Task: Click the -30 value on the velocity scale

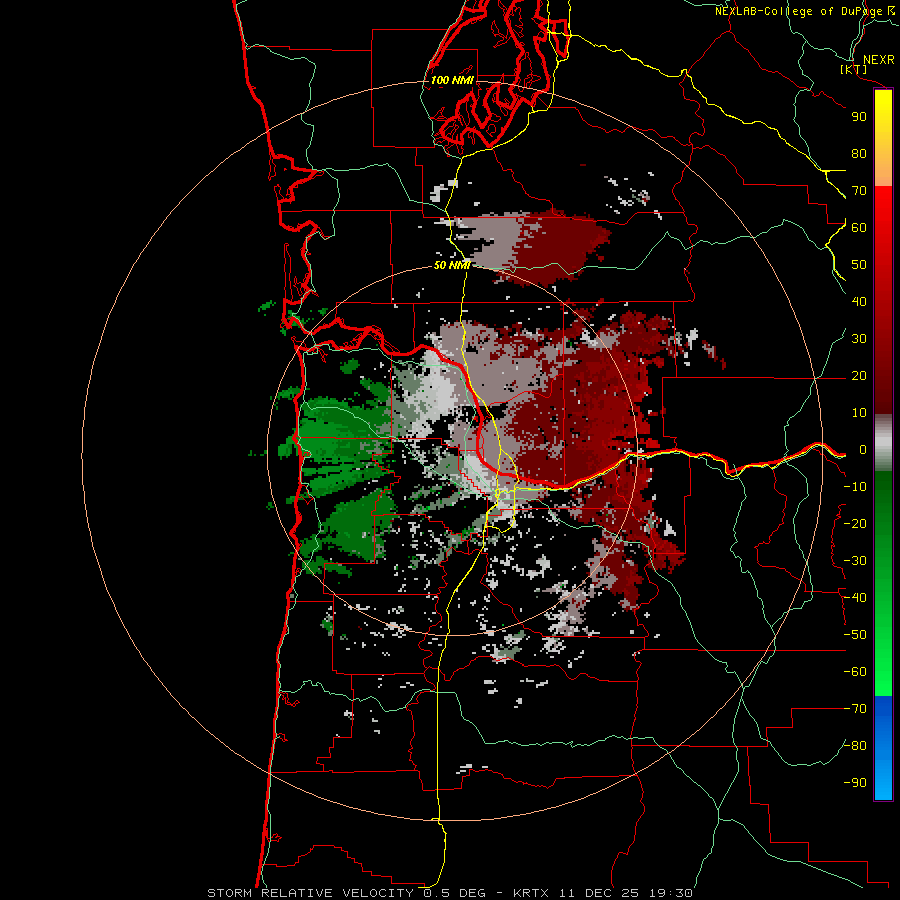Action: 855,561
